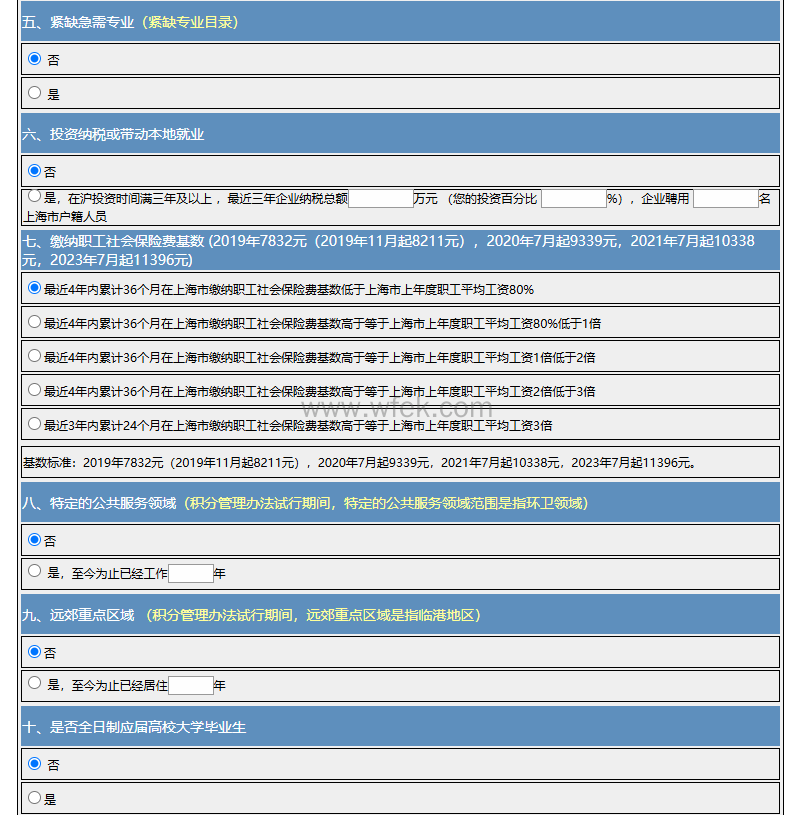Click the 已经居住 years input field
The width and height of the screenshot is (793, 815).
[190, 685]
